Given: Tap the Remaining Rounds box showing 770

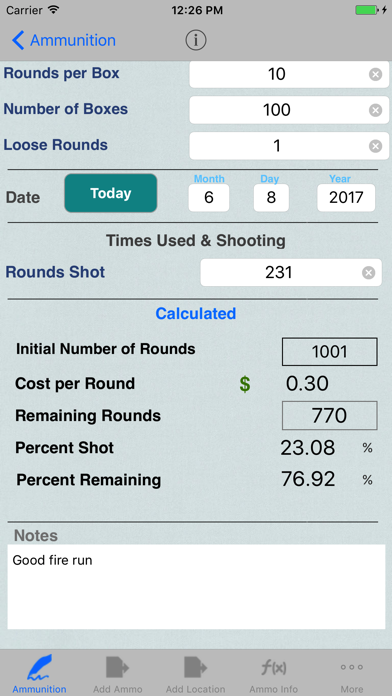Looking at the screenshot, I should tap(330, 415).
